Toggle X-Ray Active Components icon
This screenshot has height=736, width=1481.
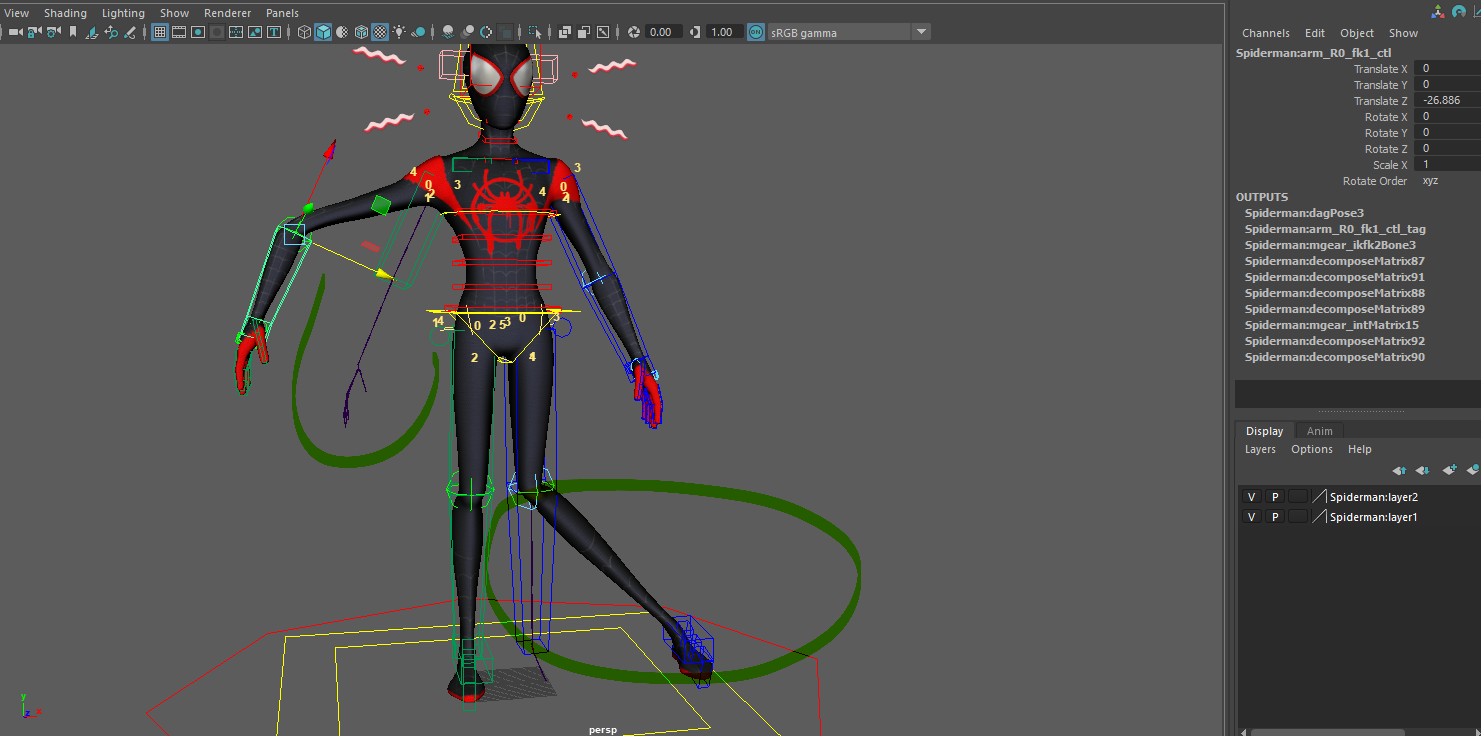point(584,32)
